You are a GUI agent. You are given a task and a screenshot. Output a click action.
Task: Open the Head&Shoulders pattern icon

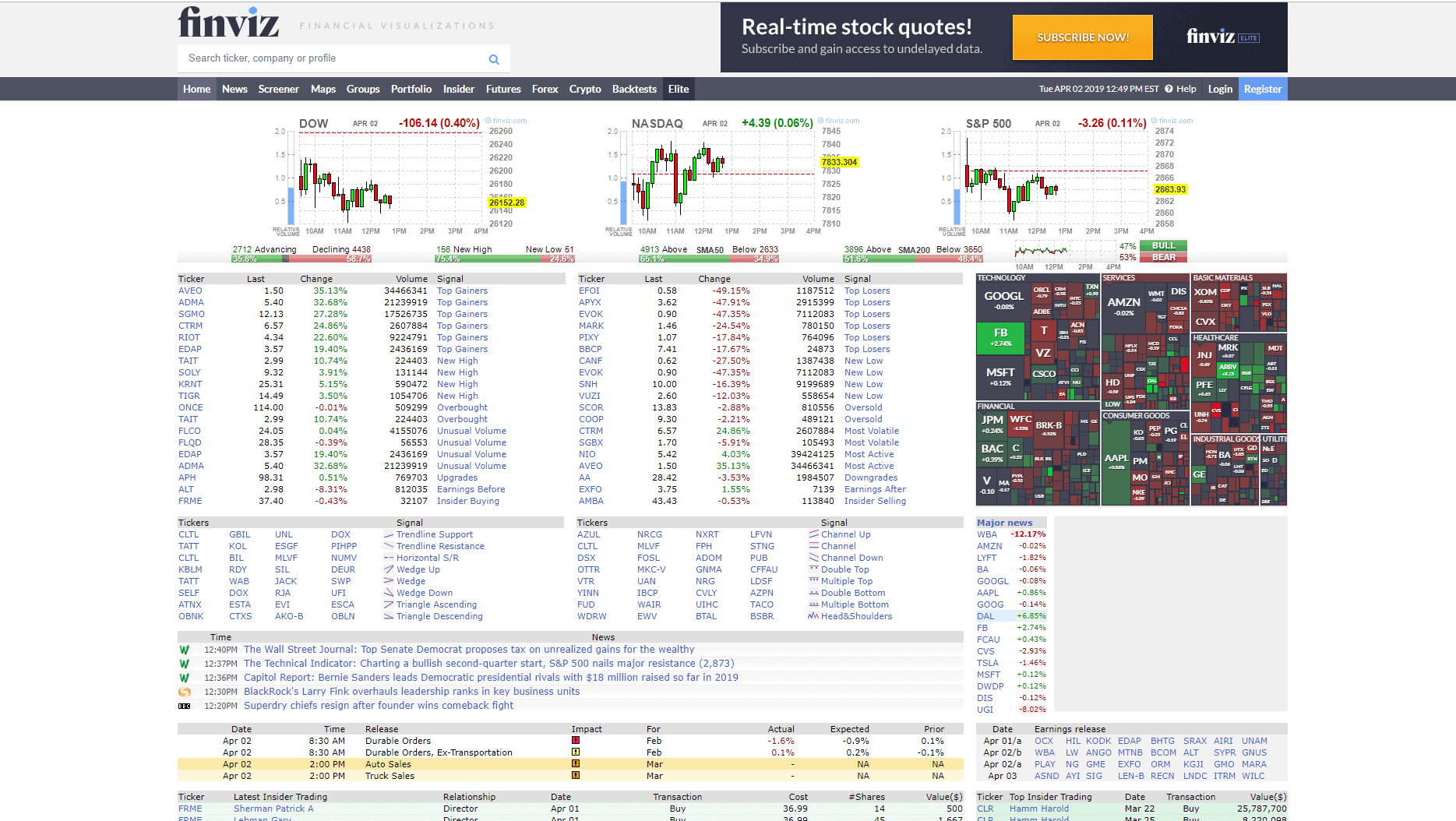point(813,616)
